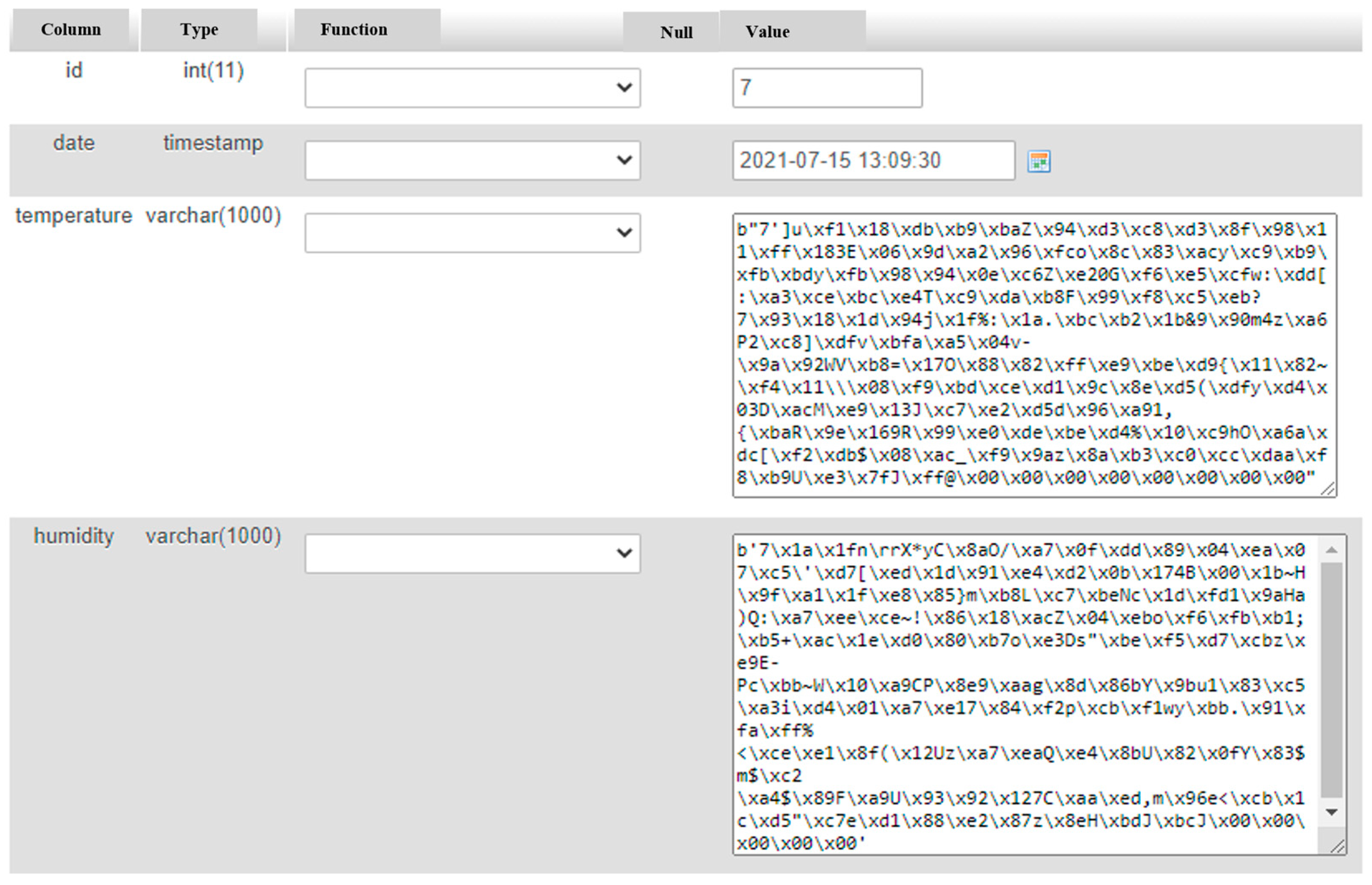Click the humidity textarea resize handle

[1337, 846]
